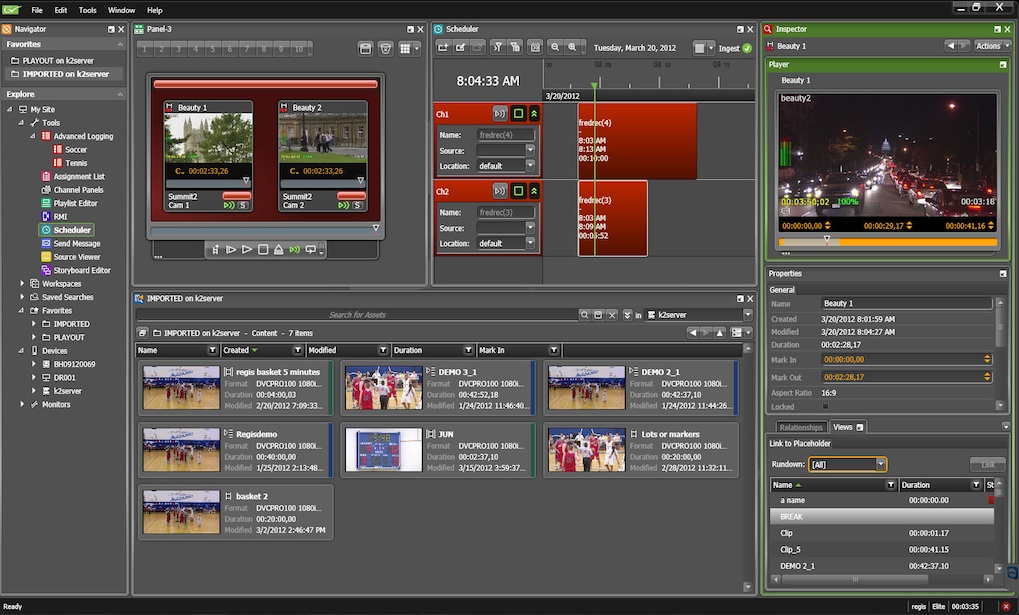Open the Actions dropdown in Inspector

click(992, 46)
